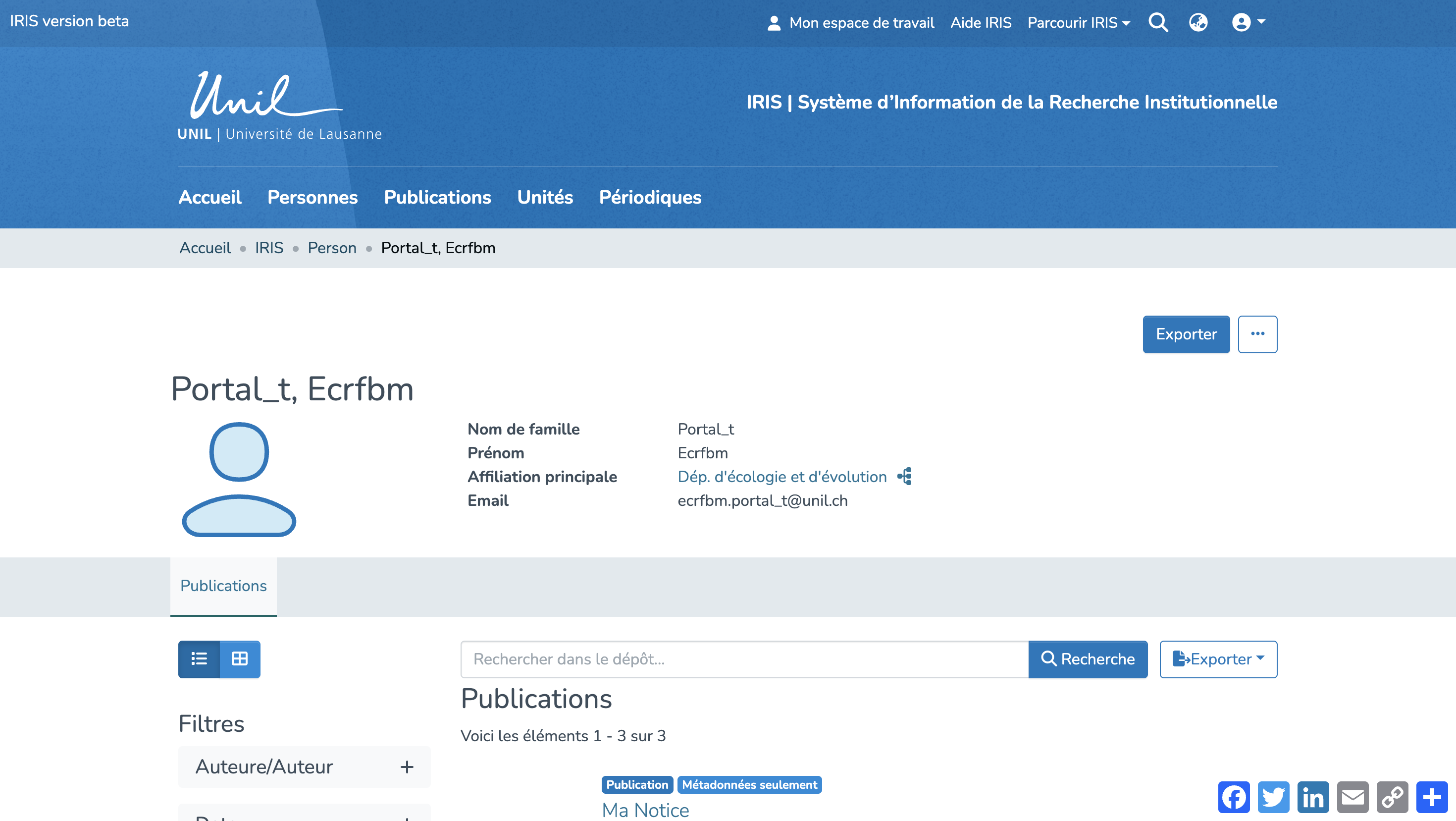The width and height of the screenshot is (1456, 821).
Task: Open the search magnifier icon in header
Action: (1157, 23)
